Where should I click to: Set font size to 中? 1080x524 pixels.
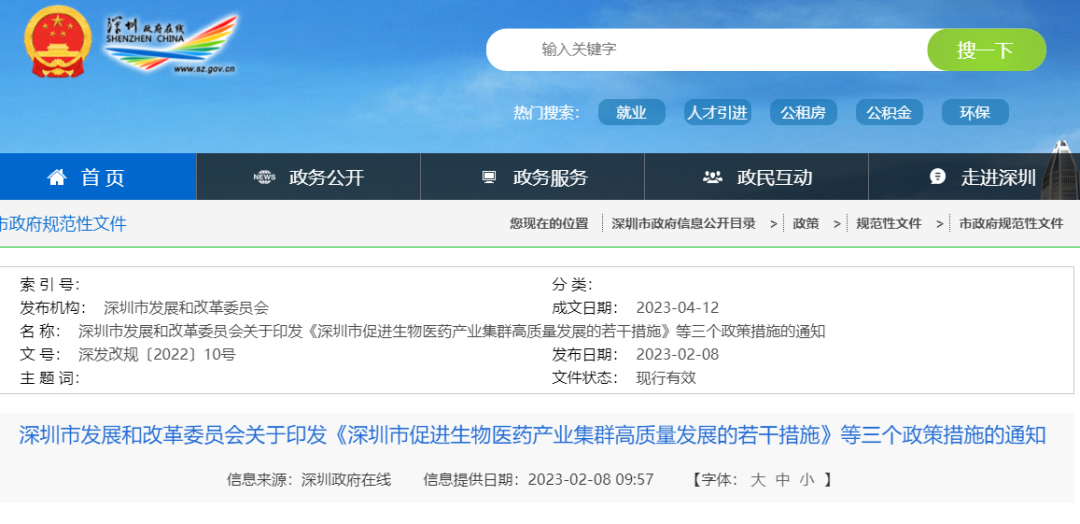click(x=783, y=480)
